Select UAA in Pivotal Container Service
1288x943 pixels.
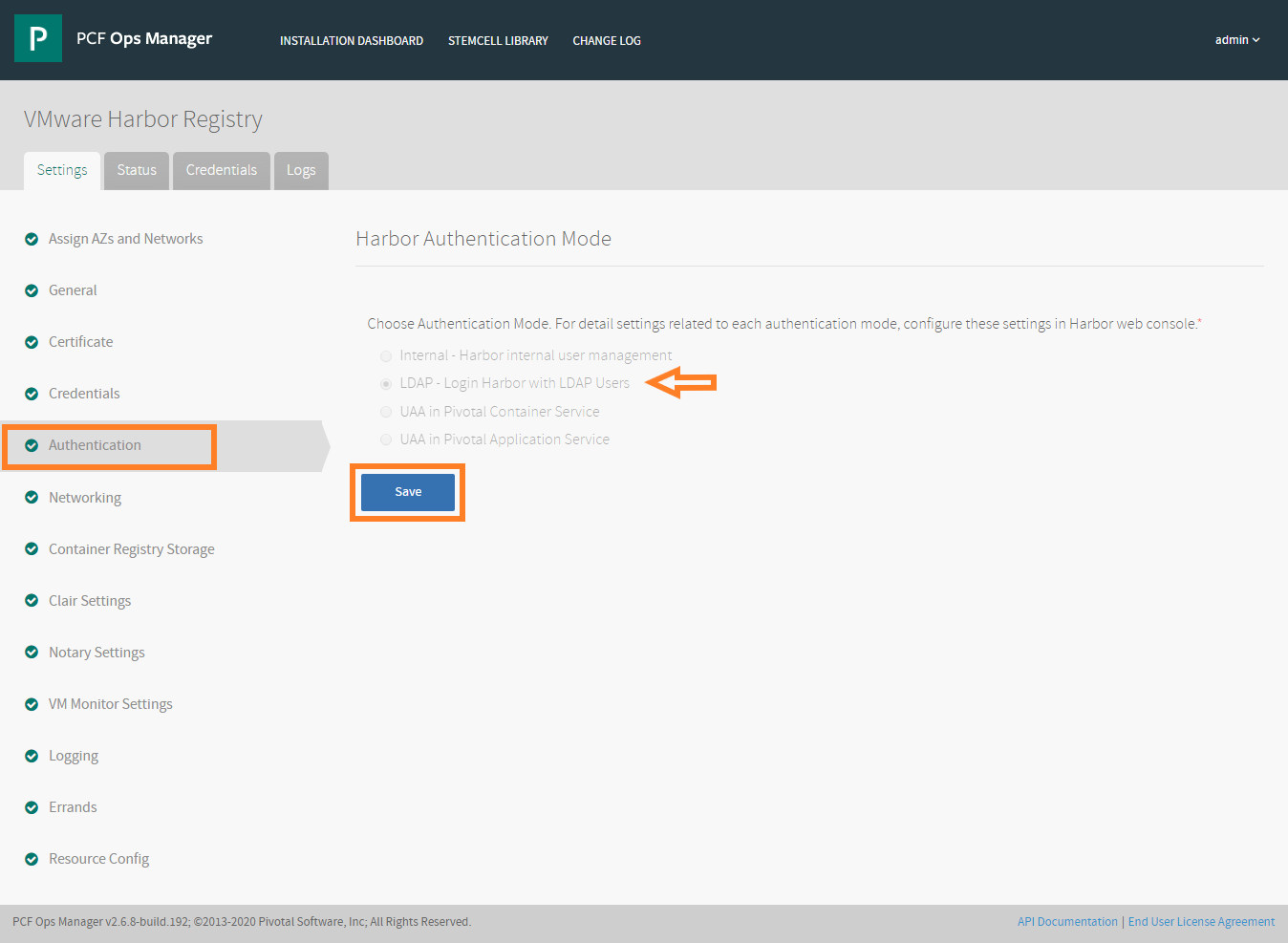coord(386,412)
